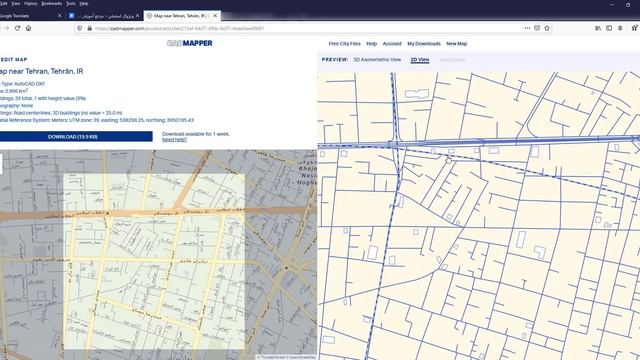The width and height of the screenshot is (640, 360).
Task: Bookmark this page with the star icon
Action: tap(547, 28)
